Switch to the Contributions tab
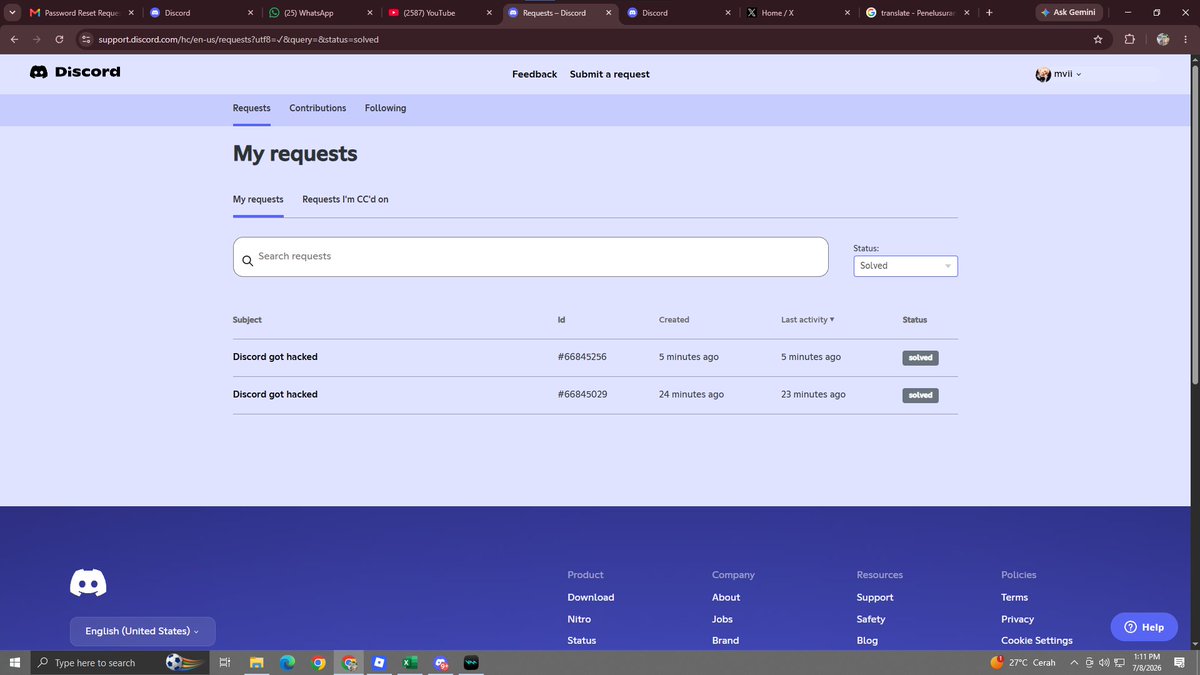This screenshot has height=675, width=1200. (x=318, y=108)
